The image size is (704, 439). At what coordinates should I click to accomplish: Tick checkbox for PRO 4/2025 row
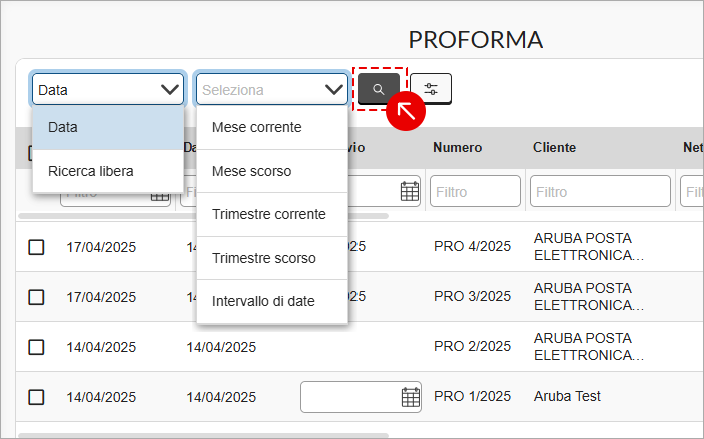click(x=36, y=247)
